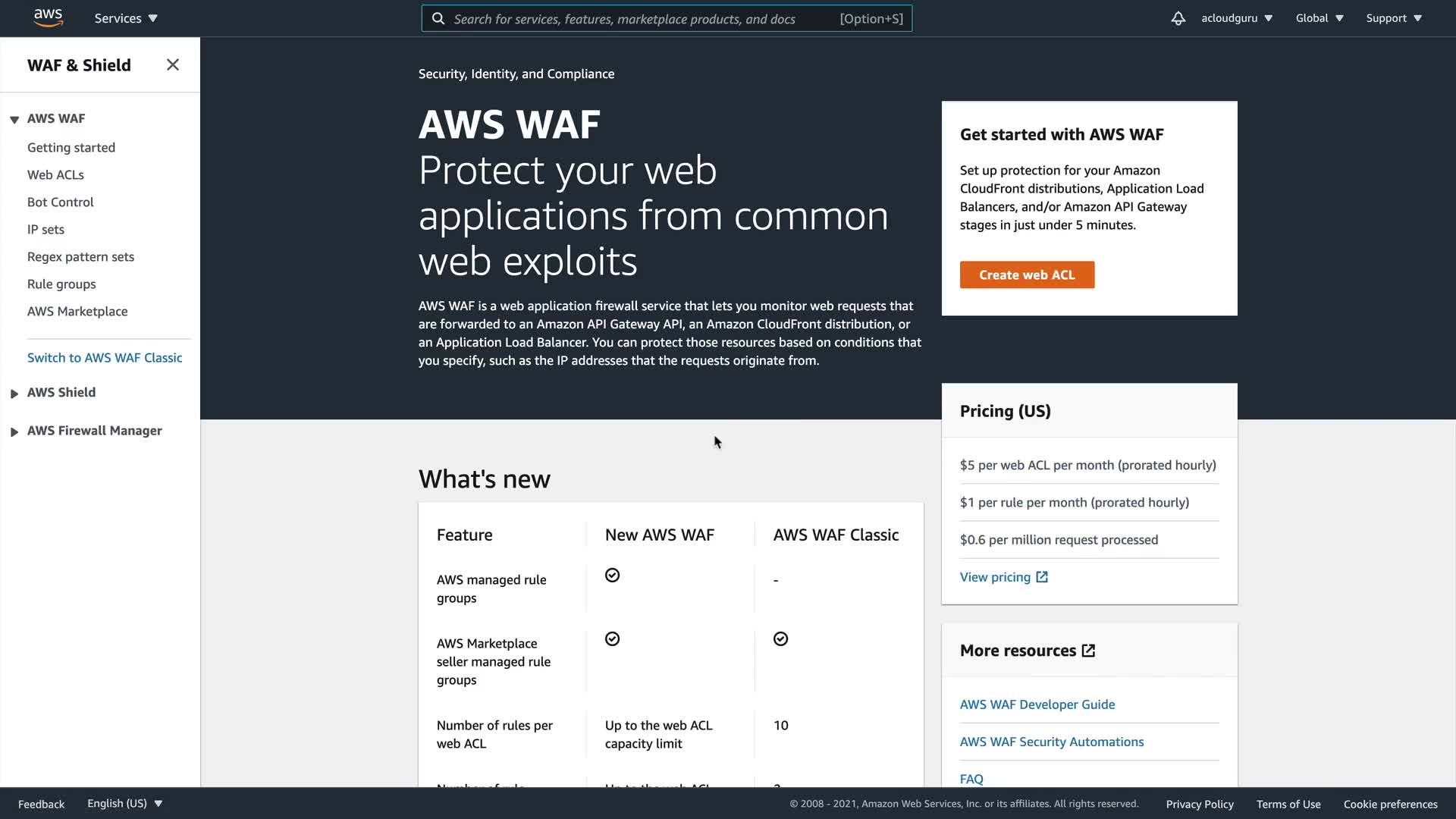Close the WAF & Shield sidebar
Image resolution: width=1456 pixels, height=819 pixels.
(173, 65)
